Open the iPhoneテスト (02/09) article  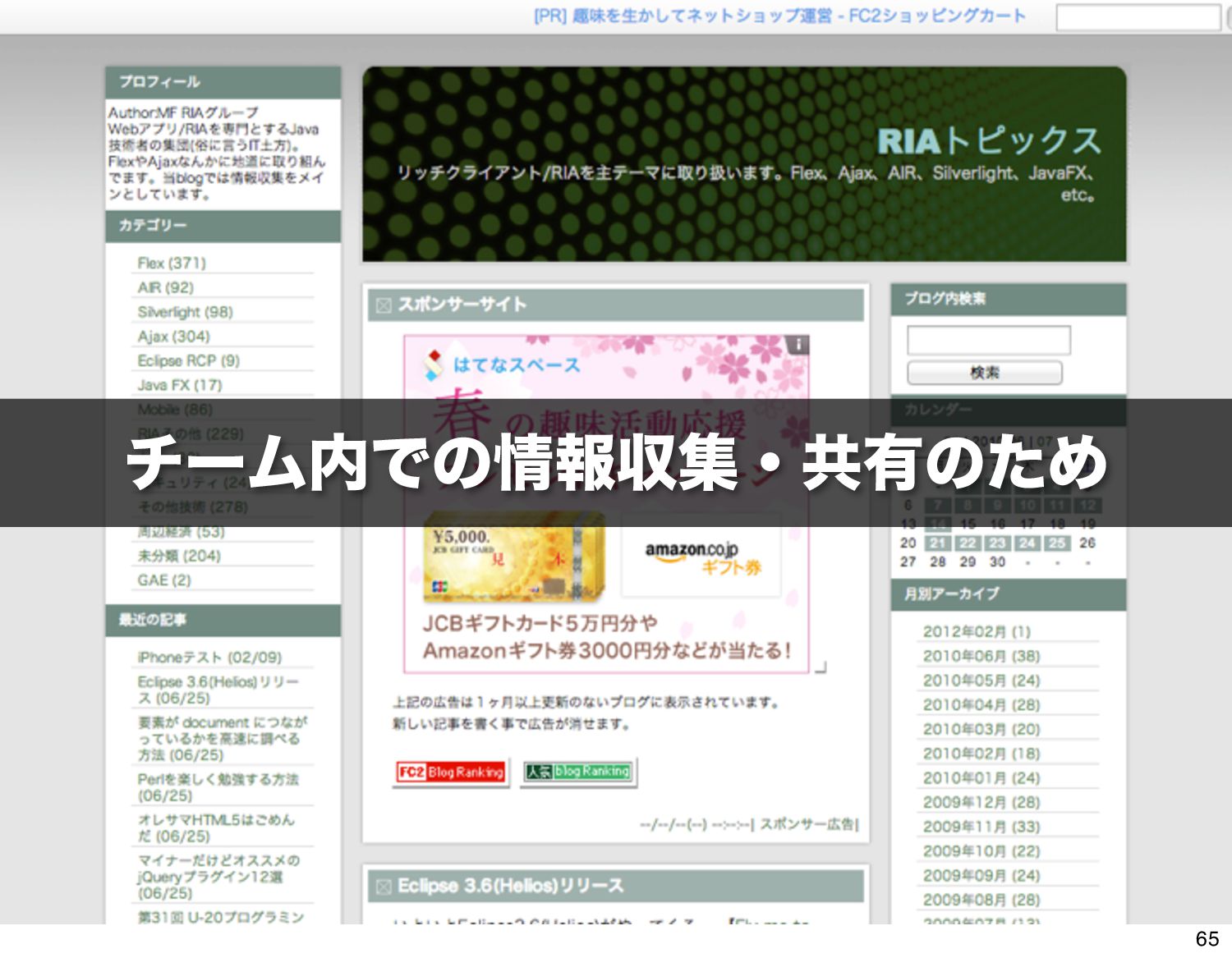pyautogui.click(x=209, y=658)
